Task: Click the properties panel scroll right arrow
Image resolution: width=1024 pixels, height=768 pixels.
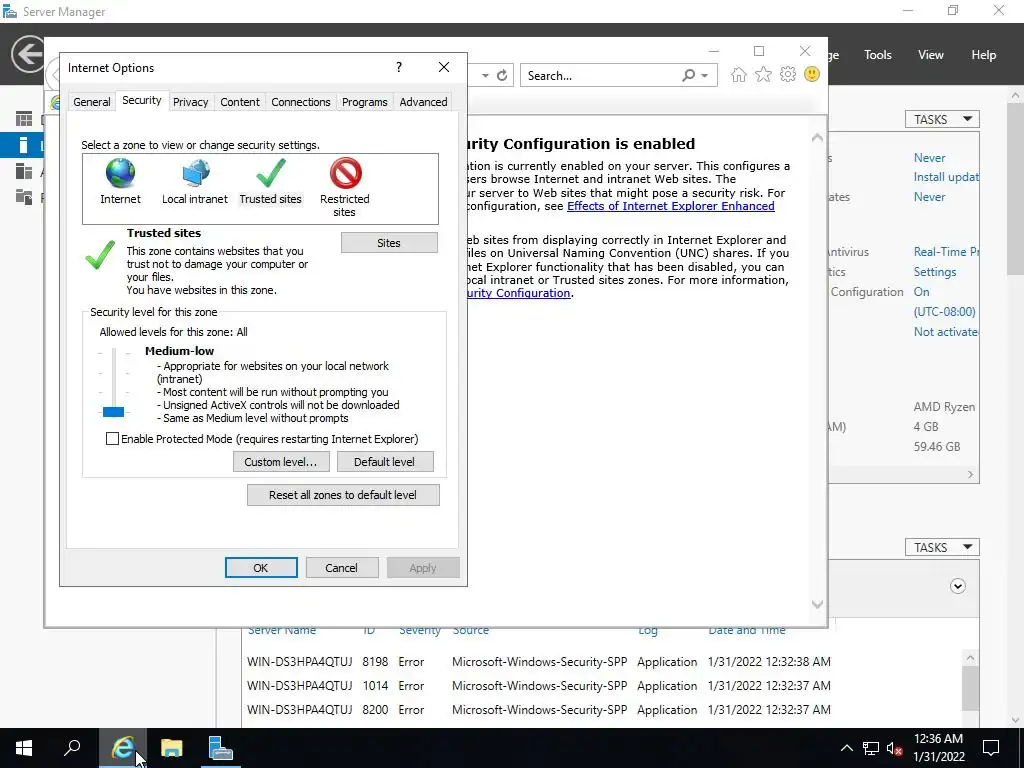Action: (970, 475)
